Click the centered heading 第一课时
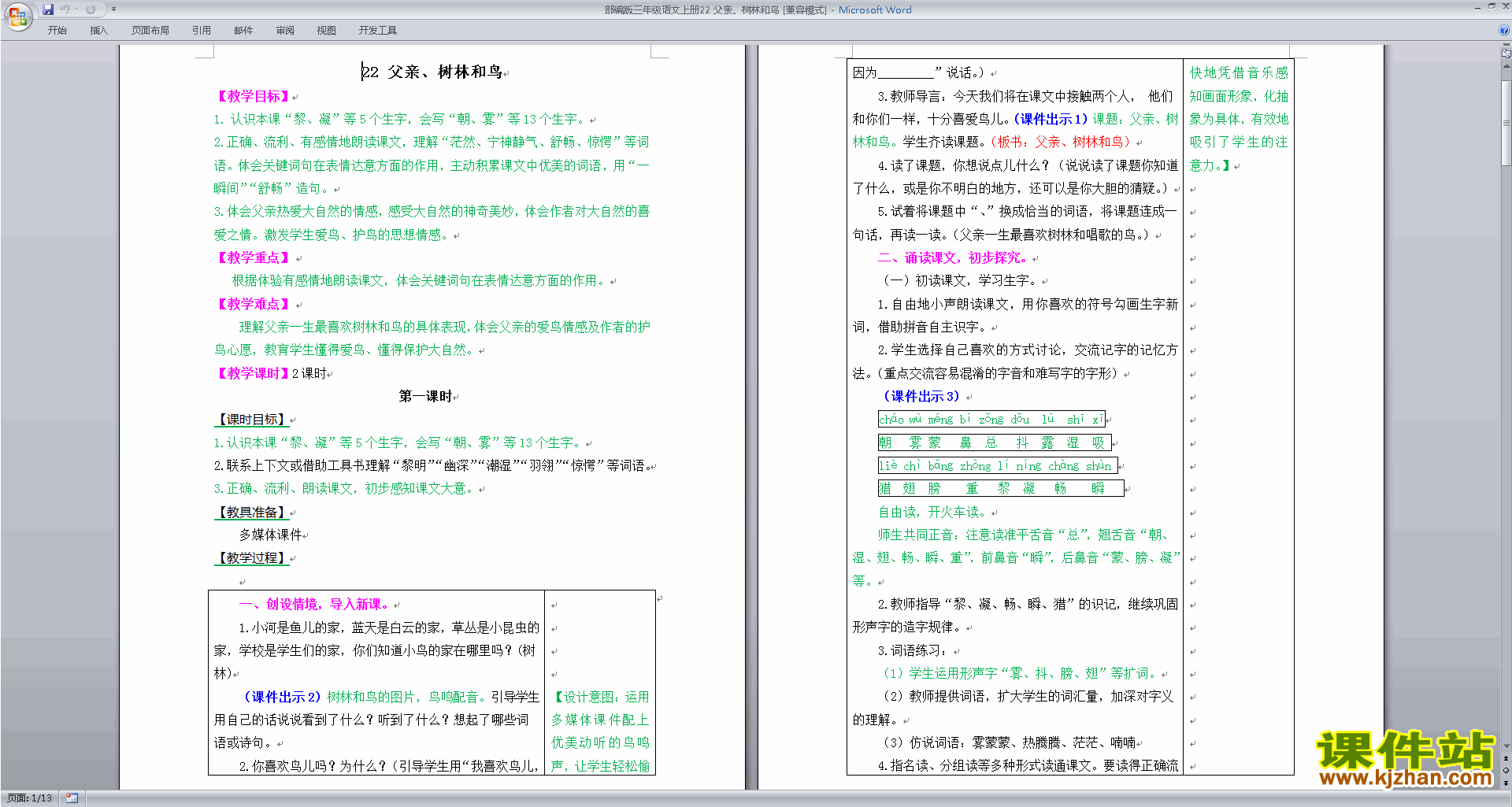Viewport: 1512px width, 807px height. pyautogui.click(x=425, y=396)
